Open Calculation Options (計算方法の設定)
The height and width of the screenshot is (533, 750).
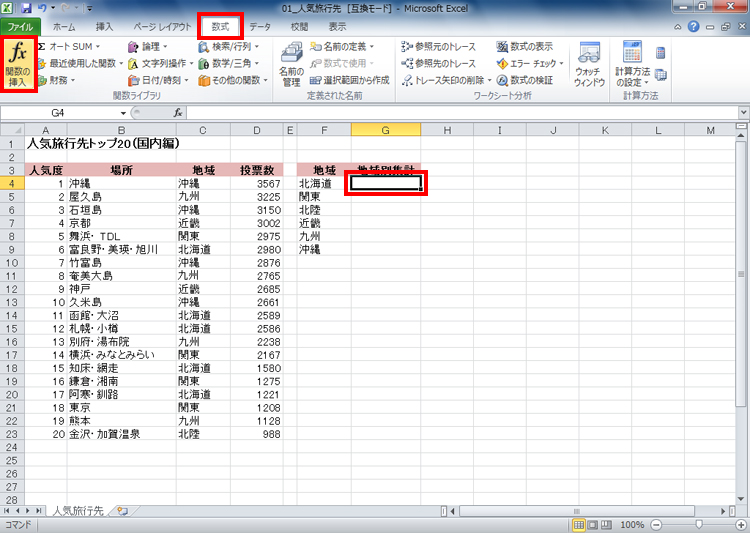point(632,65)
